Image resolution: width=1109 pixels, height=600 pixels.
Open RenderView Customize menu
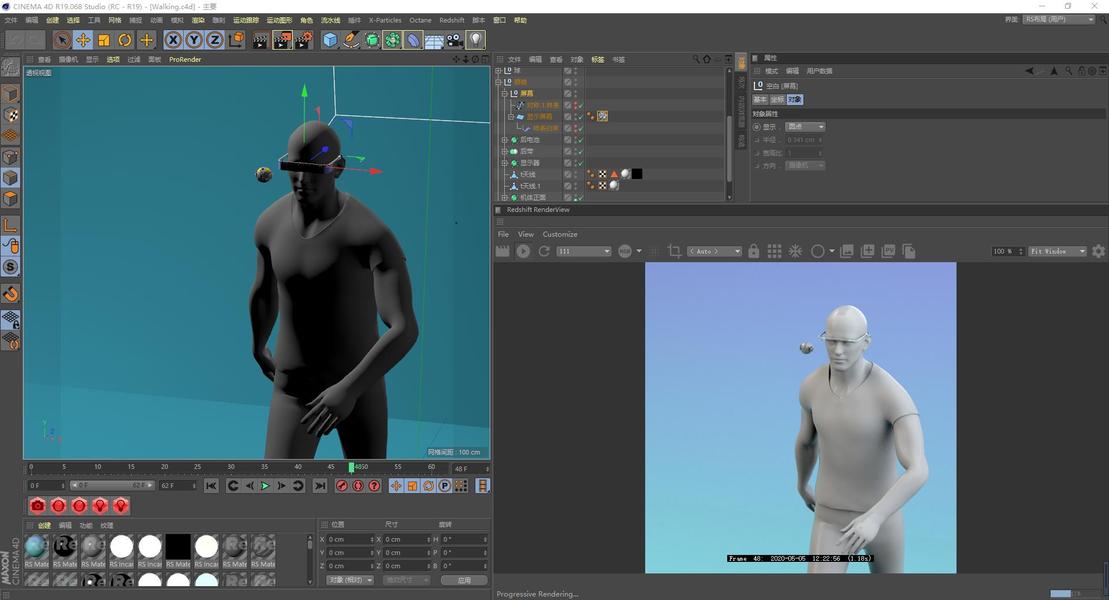(559, 234)
